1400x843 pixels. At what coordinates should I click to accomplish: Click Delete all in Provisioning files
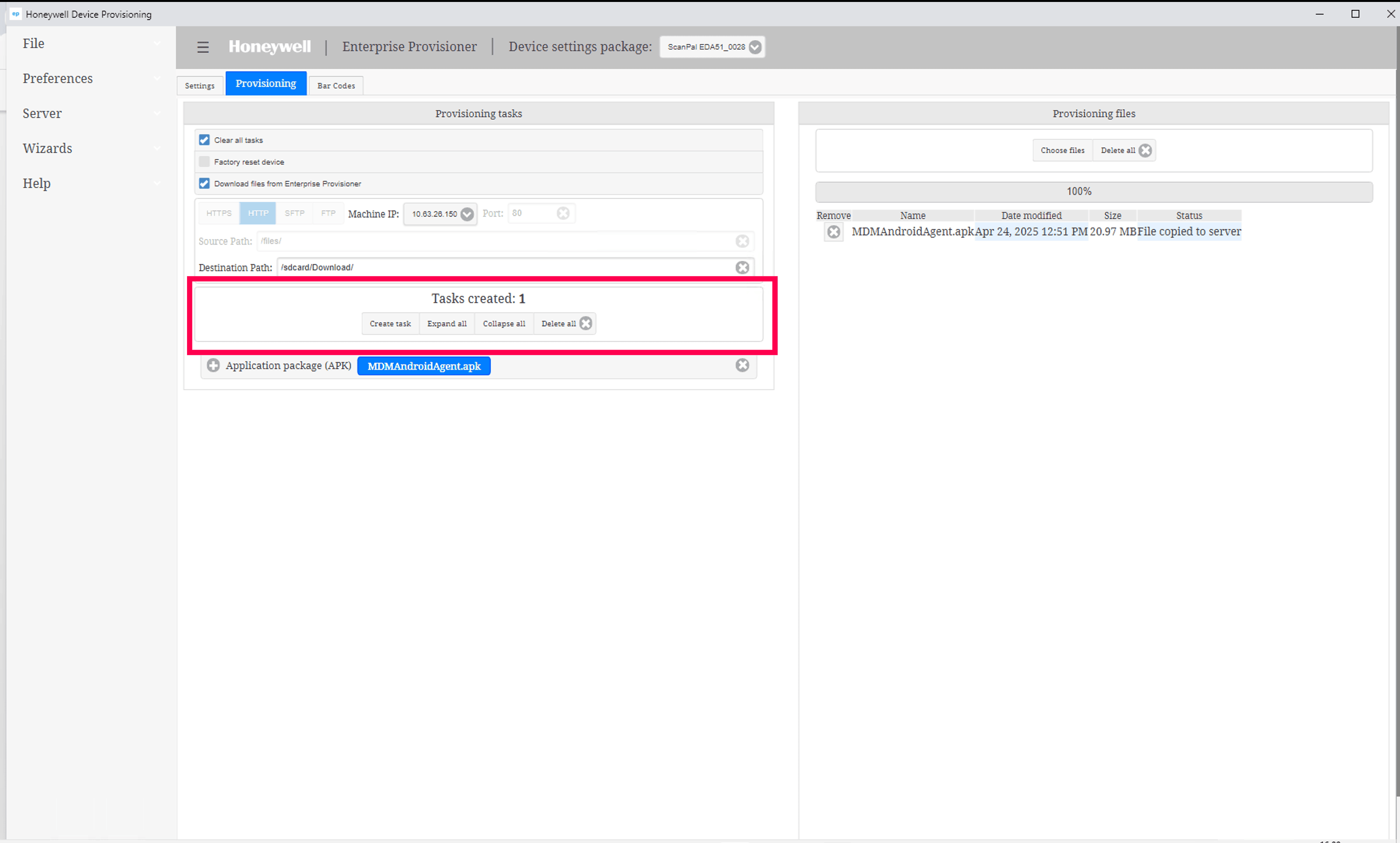pyautogui.click(x=1124, y=150)
